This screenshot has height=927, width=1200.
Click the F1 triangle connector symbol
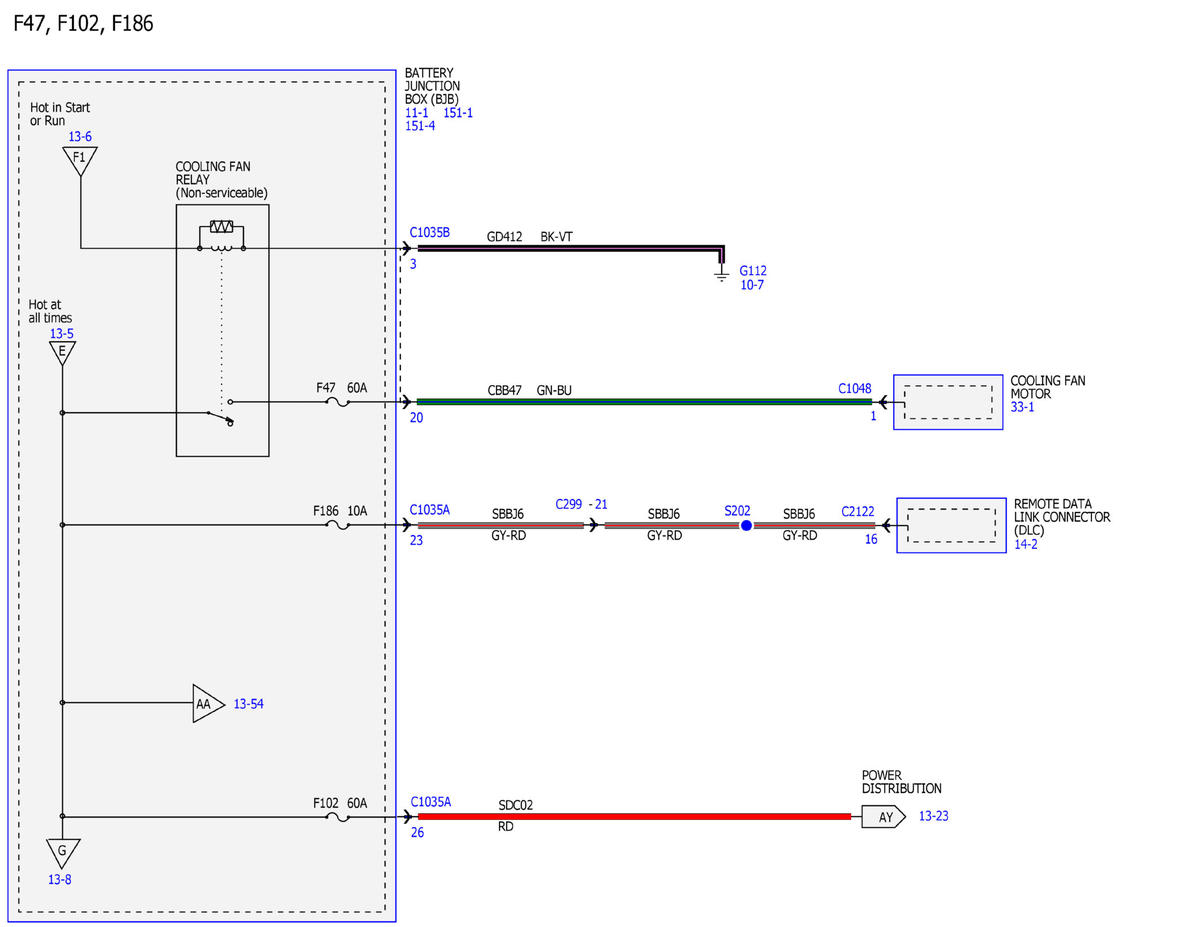[x=80, y=160]
